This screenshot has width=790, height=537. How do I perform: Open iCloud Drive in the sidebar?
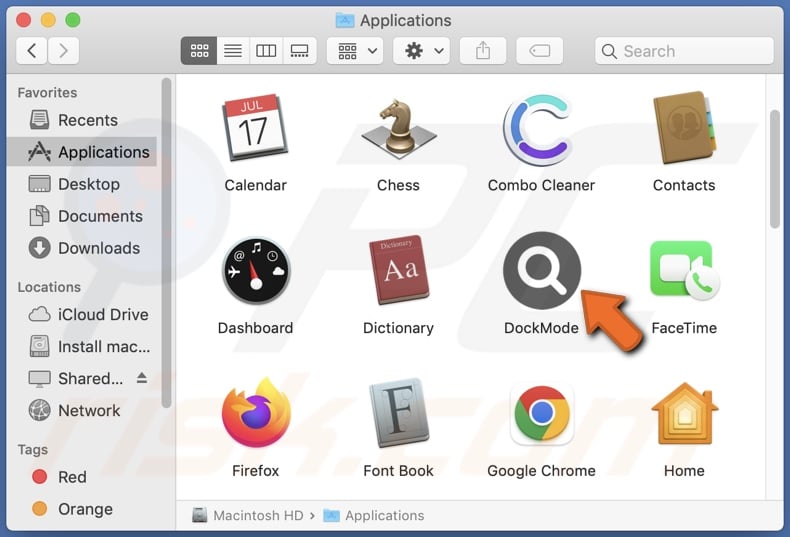(x=83, y=314)
